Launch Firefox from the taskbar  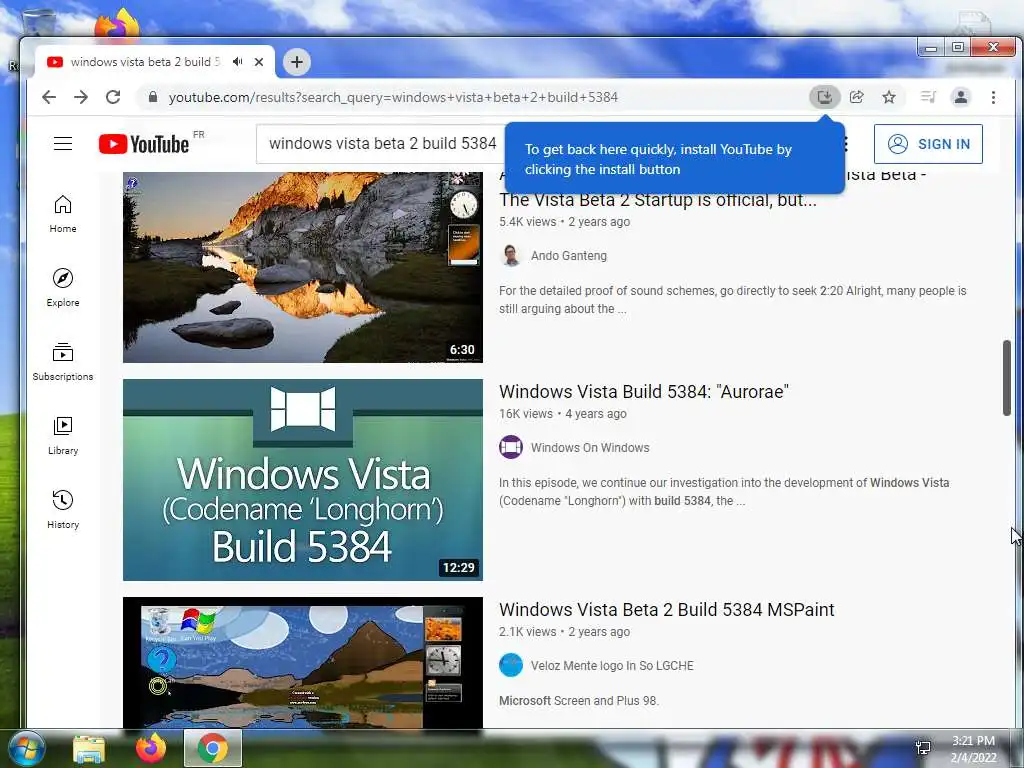click(151, 748)
